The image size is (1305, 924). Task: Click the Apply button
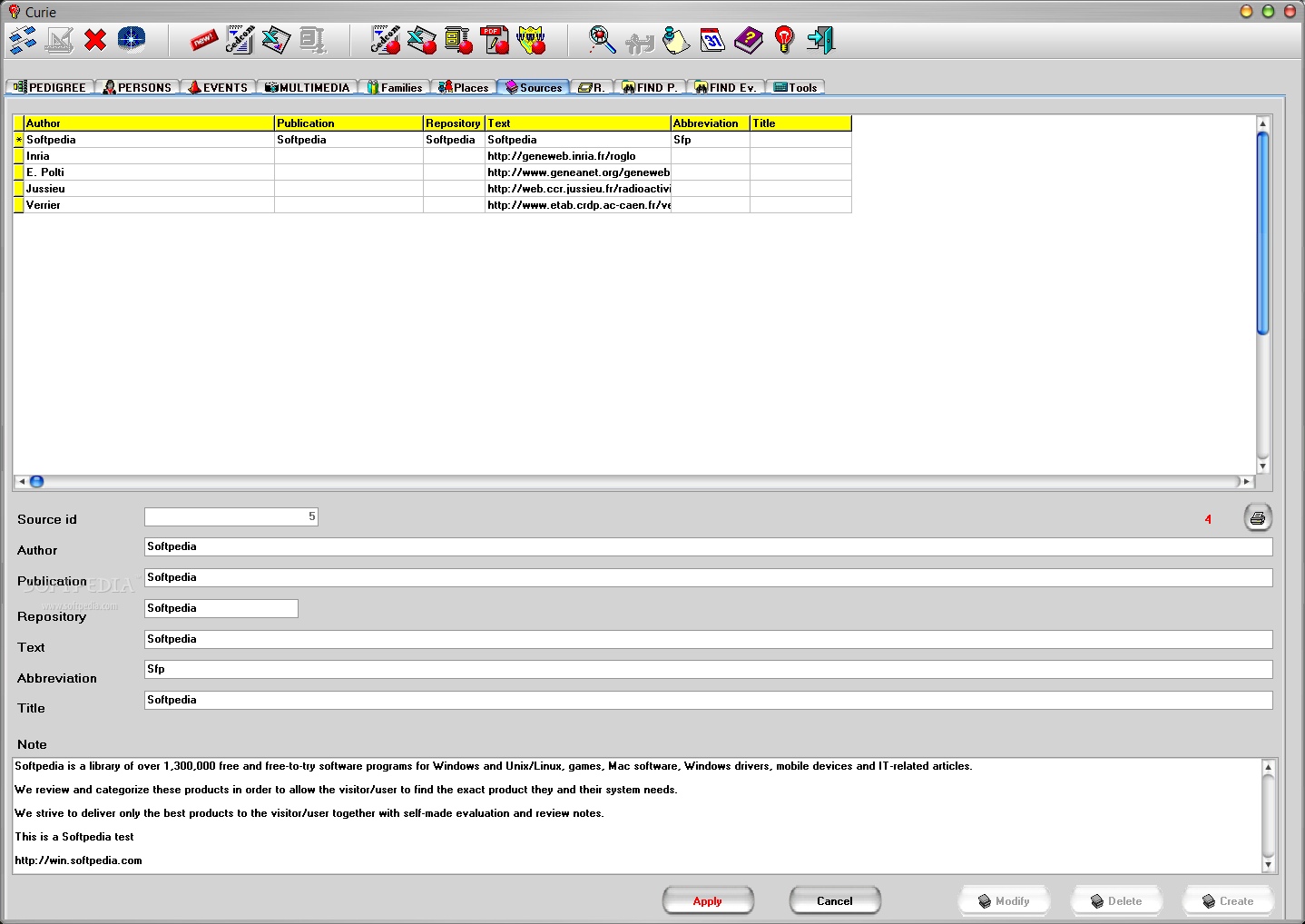coord(708,900)
